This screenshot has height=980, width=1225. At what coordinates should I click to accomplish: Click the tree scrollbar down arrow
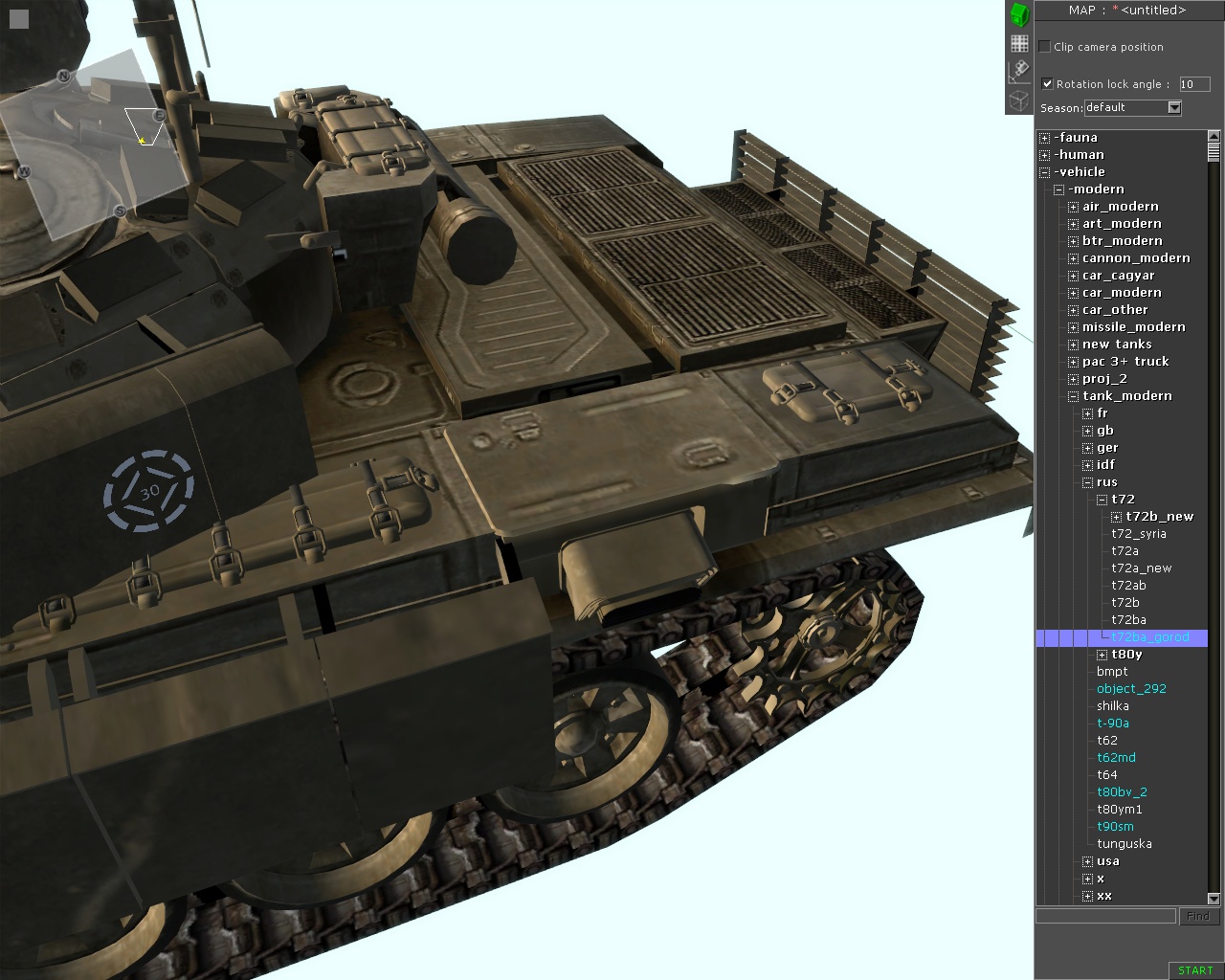tap(1214, 899)
